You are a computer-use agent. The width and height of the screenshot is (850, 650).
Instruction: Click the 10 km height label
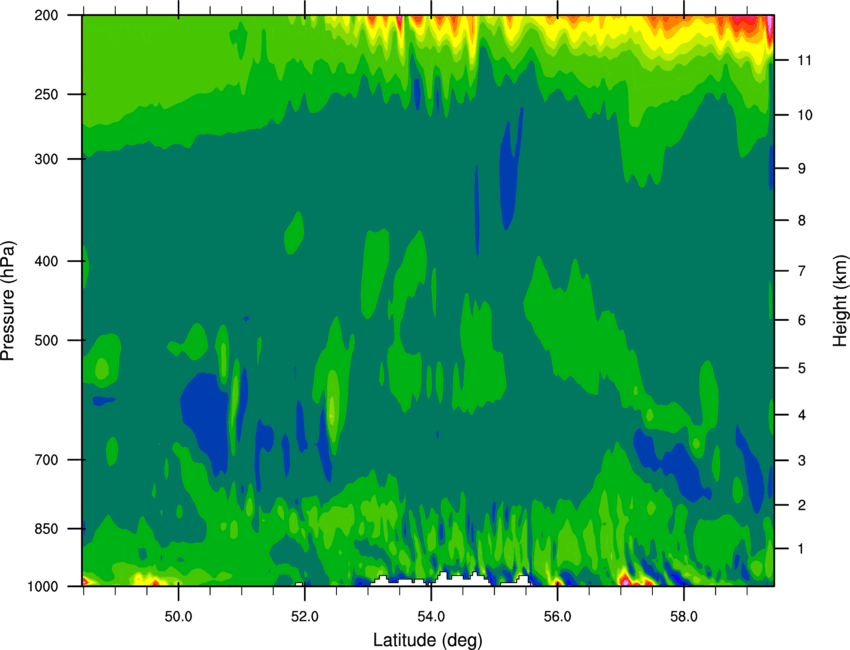804,115
